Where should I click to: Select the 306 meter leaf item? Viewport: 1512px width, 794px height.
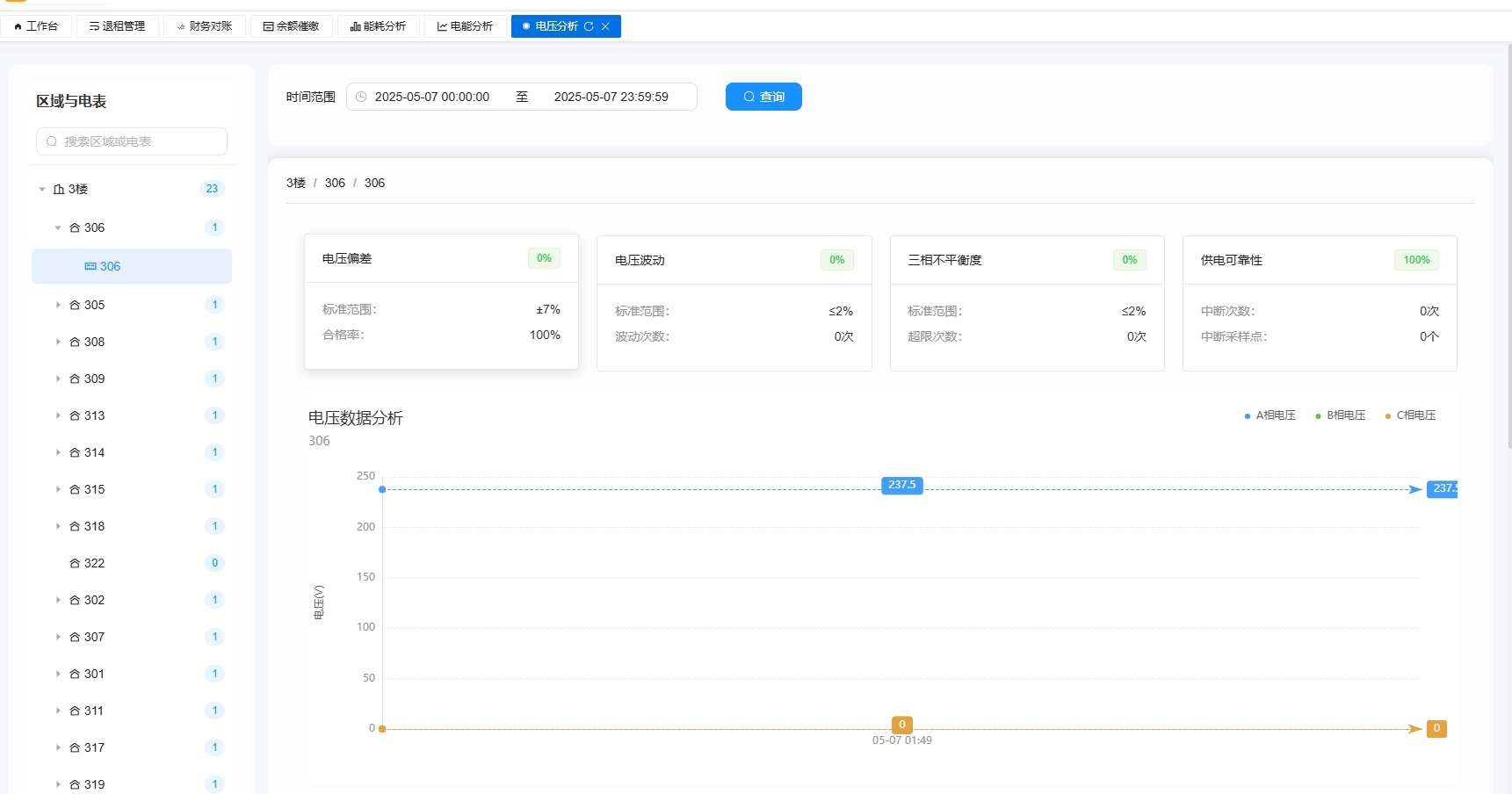[132, 266]
